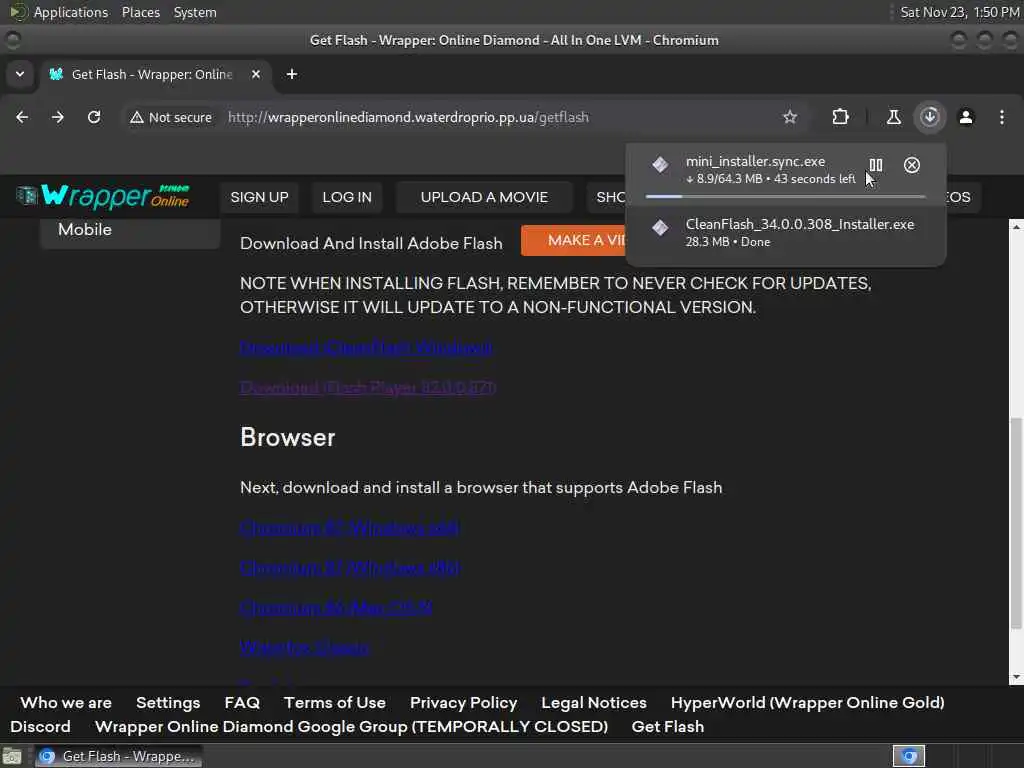The width and height of the screenshot is (1024, 768).
Task: Open the System menu
Action: click(x=195, y=12)
